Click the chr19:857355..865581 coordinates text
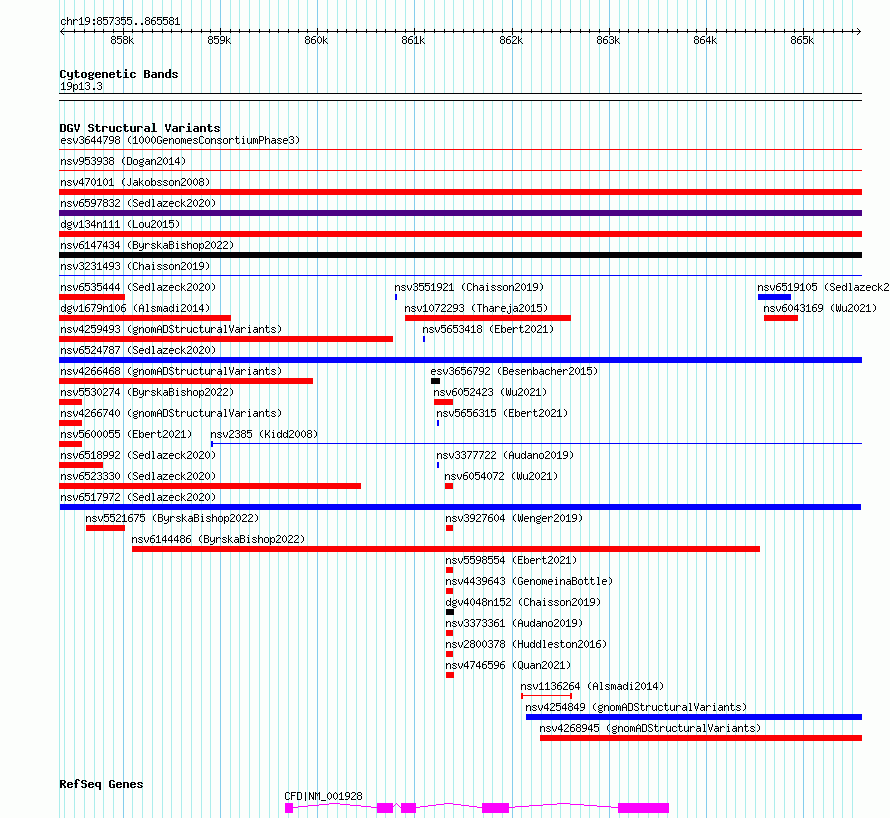The image size is (890, 818). (x=120, y=22)
